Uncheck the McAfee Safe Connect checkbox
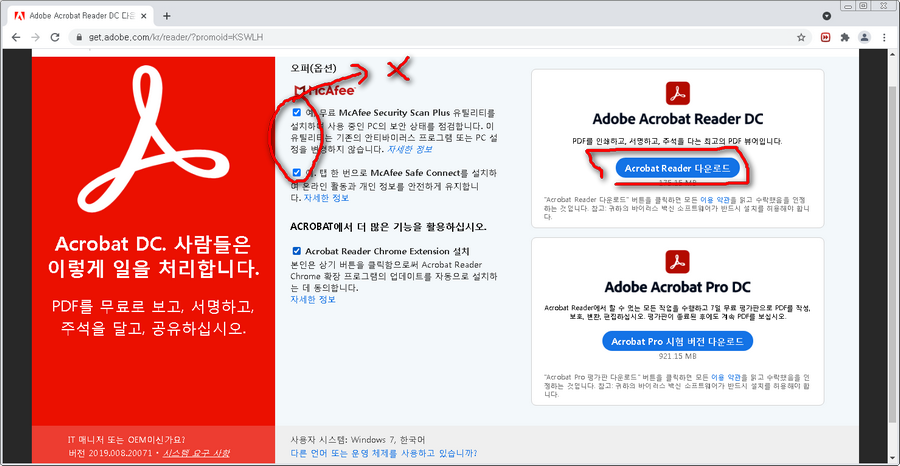Image resolution: width=900 pixels, height=466 pixels. [296, 172]
